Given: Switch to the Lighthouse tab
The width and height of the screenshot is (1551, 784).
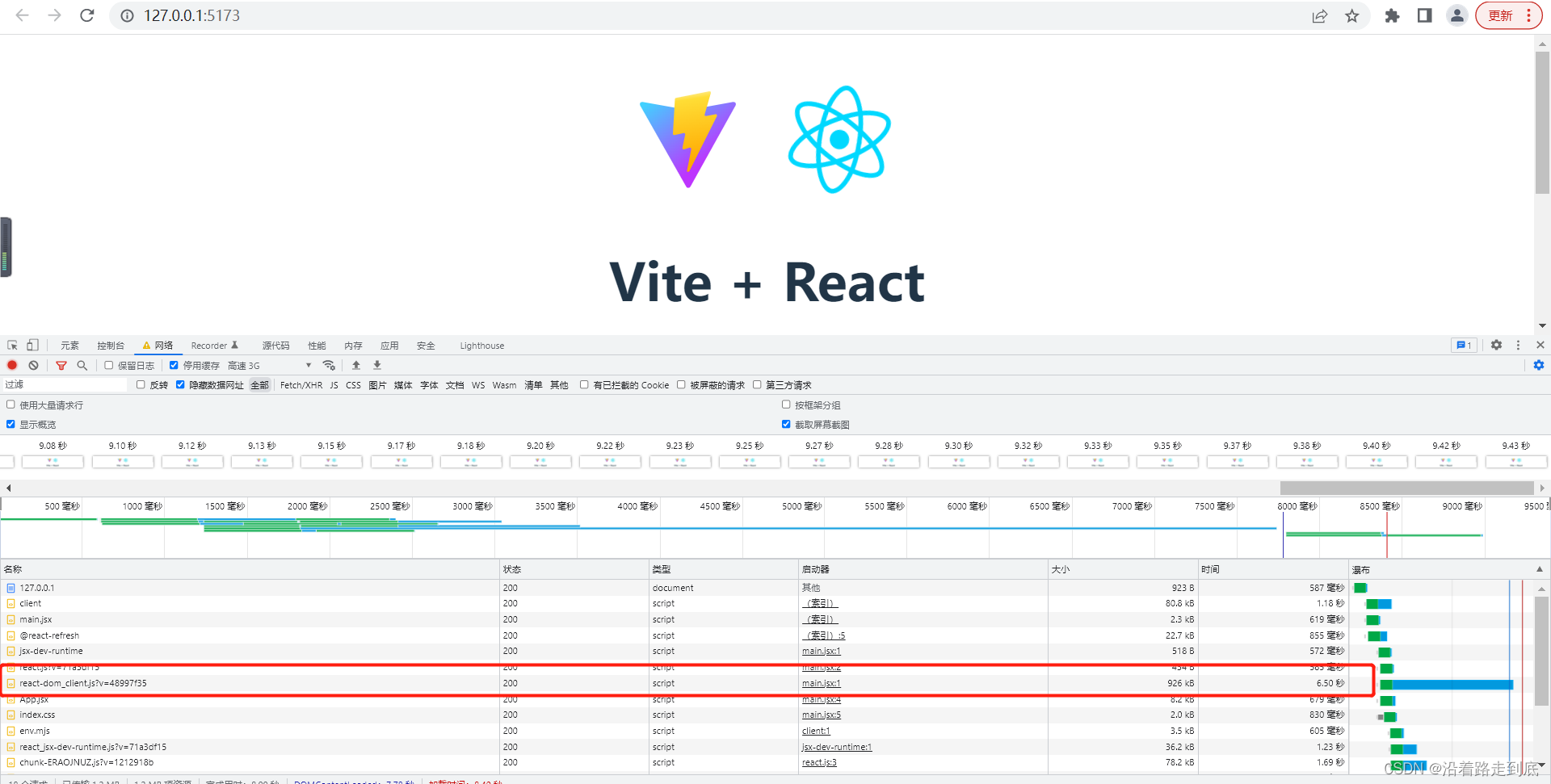Looking at the screenshot, I should (x=481, y=345).
